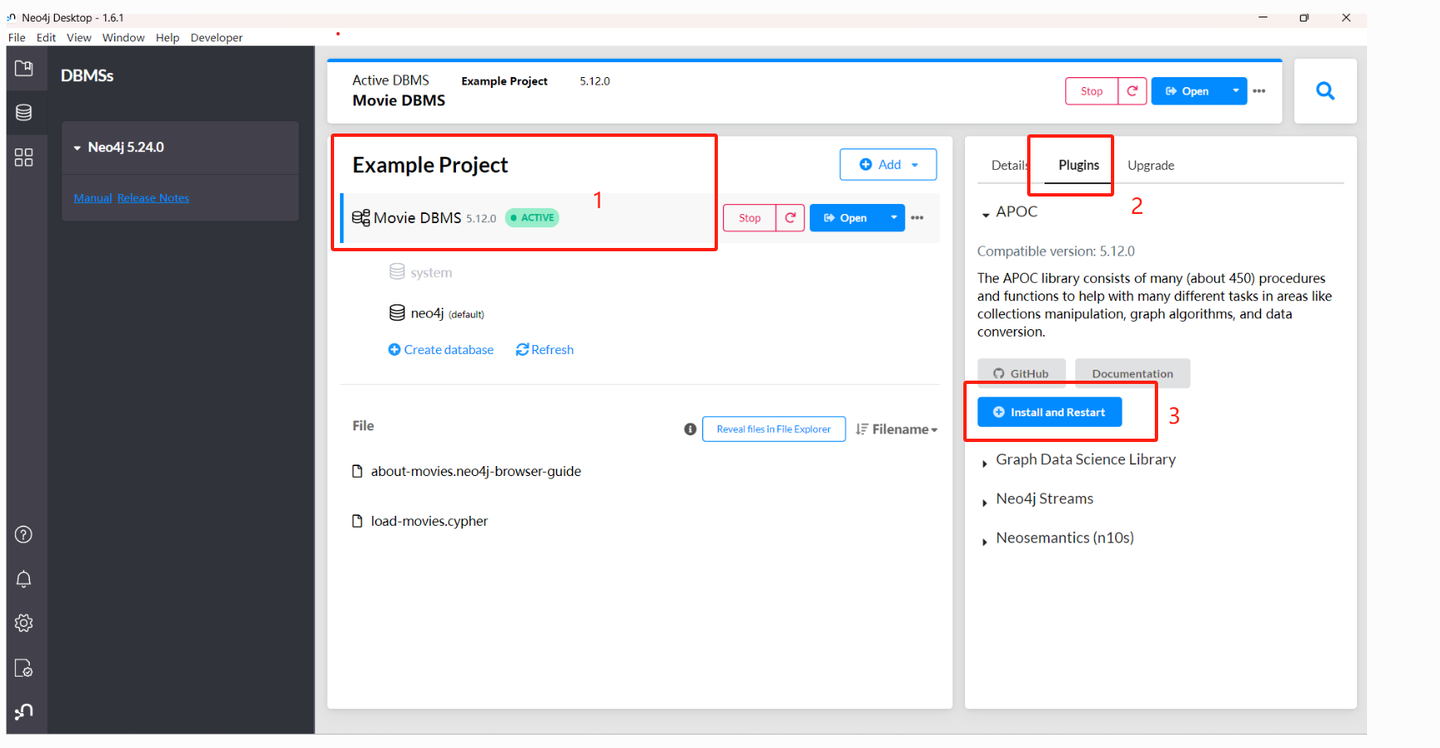The height and width of the screenshot is (748, 1440).
Task: Expand the Graph Data Science Library plugin
Action: pos(985,462)
